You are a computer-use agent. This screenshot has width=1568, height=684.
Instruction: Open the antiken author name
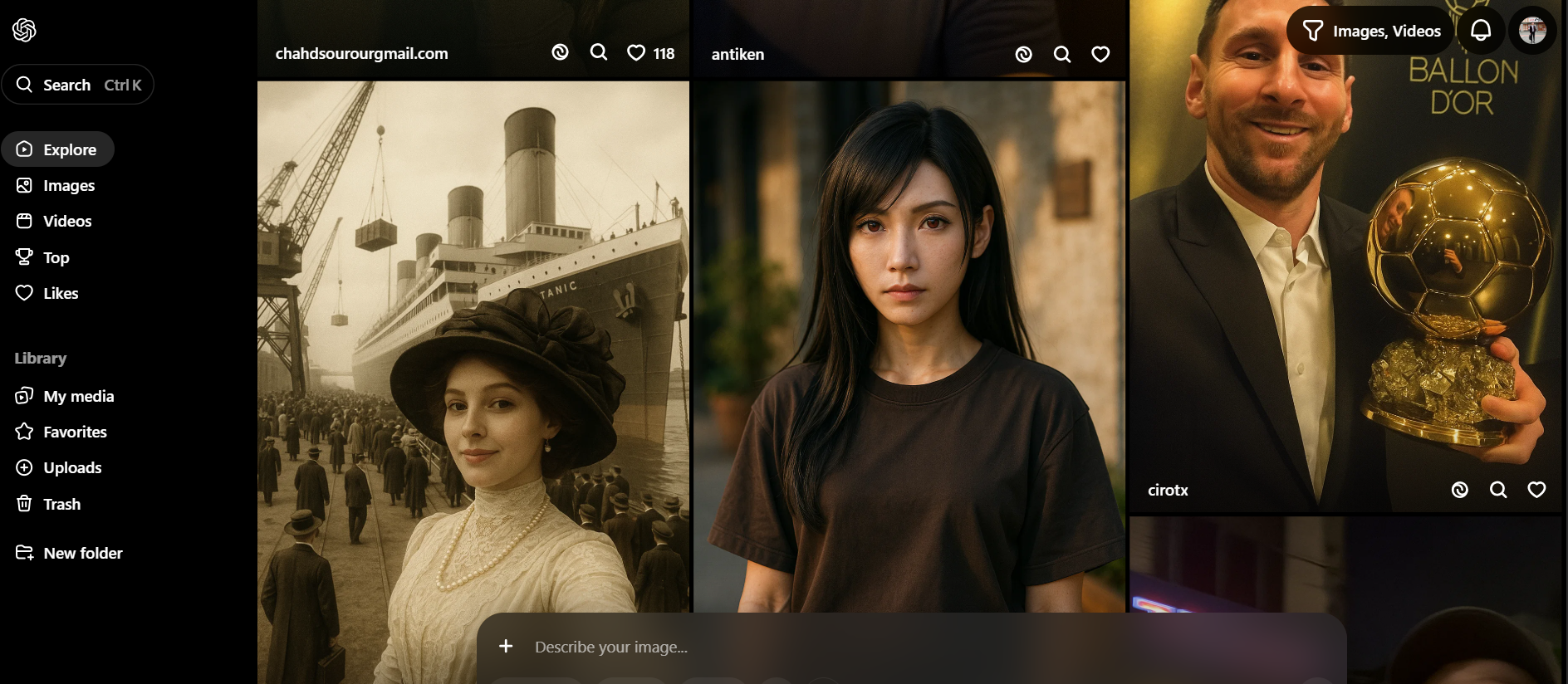coord(737,54)
